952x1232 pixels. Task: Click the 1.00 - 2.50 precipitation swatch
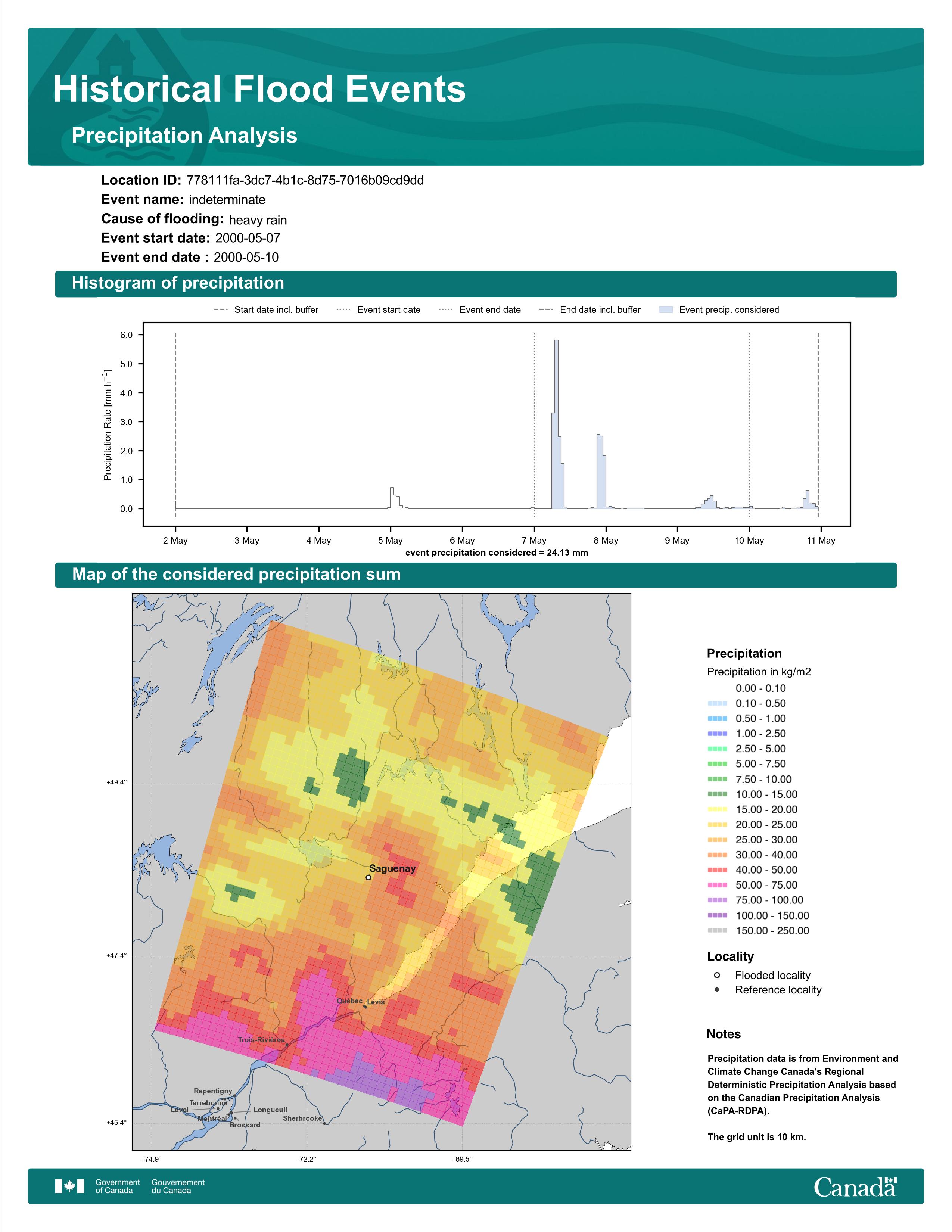point(718,733)
